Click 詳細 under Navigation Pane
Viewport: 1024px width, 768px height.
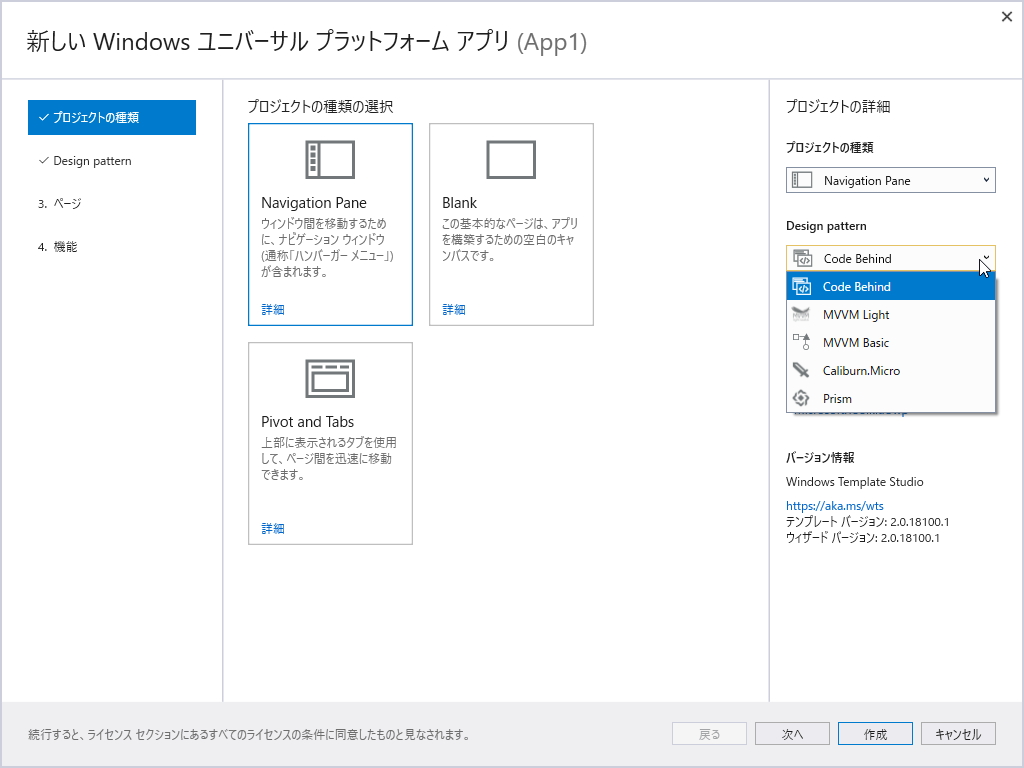[x=273, y=309]
